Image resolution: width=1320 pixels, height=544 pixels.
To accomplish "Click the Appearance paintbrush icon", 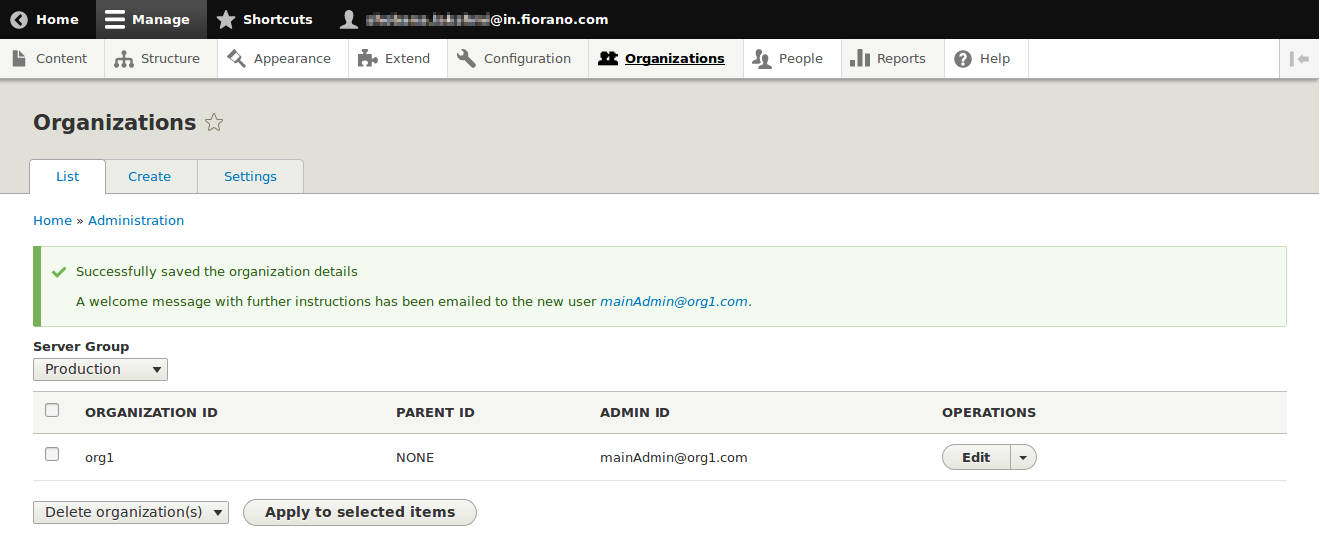I will coord(237,59).
